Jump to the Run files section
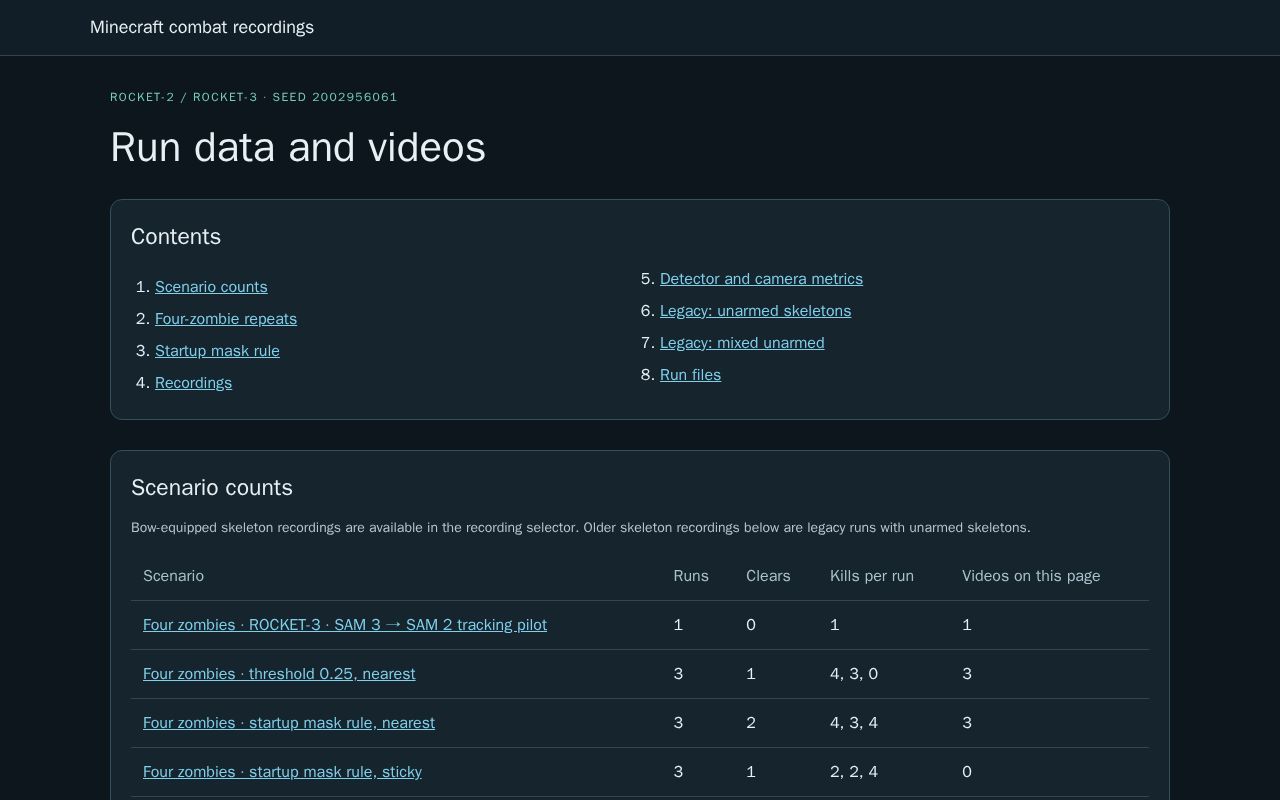This screenshot has height=800, width=1280. [690, 375]
